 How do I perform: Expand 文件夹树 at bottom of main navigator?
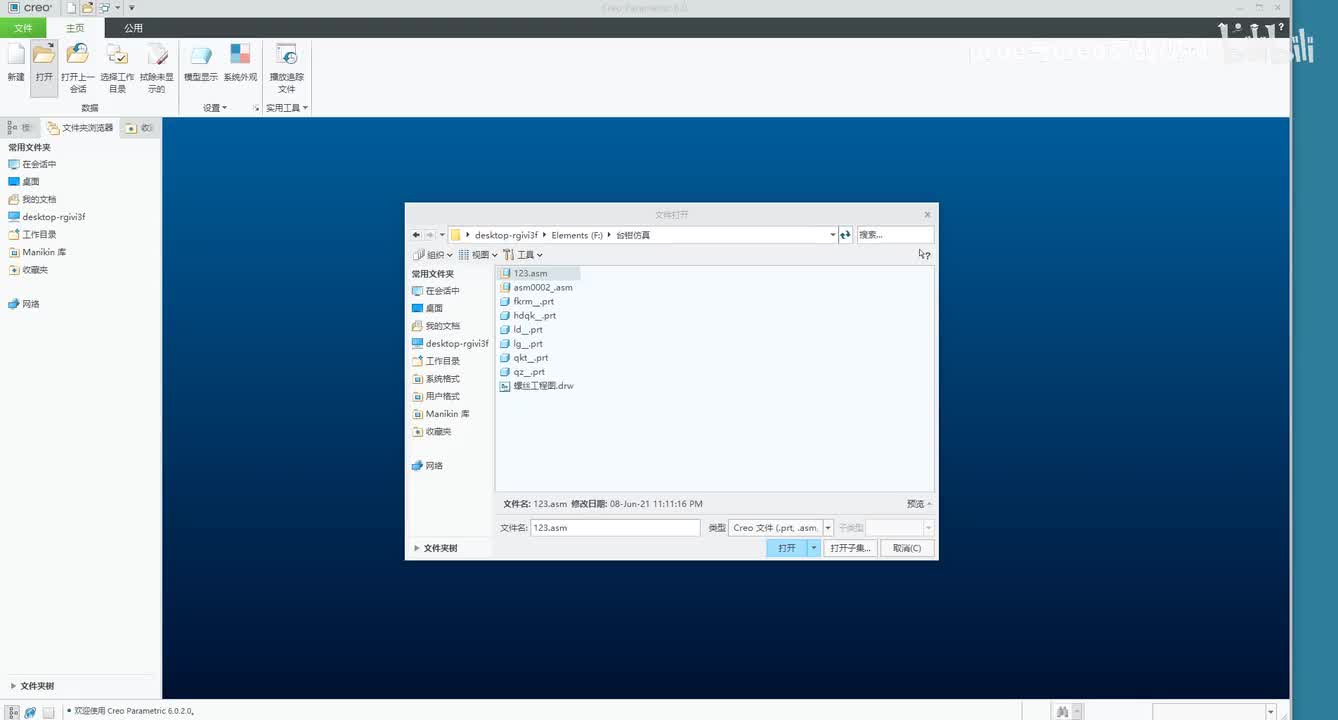[x=33, y=686]
